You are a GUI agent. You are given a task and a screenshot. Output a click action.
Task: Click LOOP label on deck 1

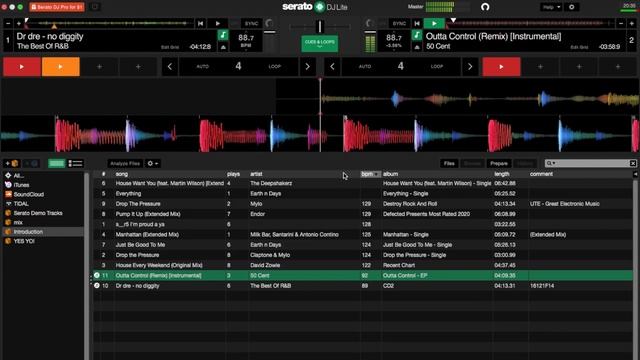(274, 67)
